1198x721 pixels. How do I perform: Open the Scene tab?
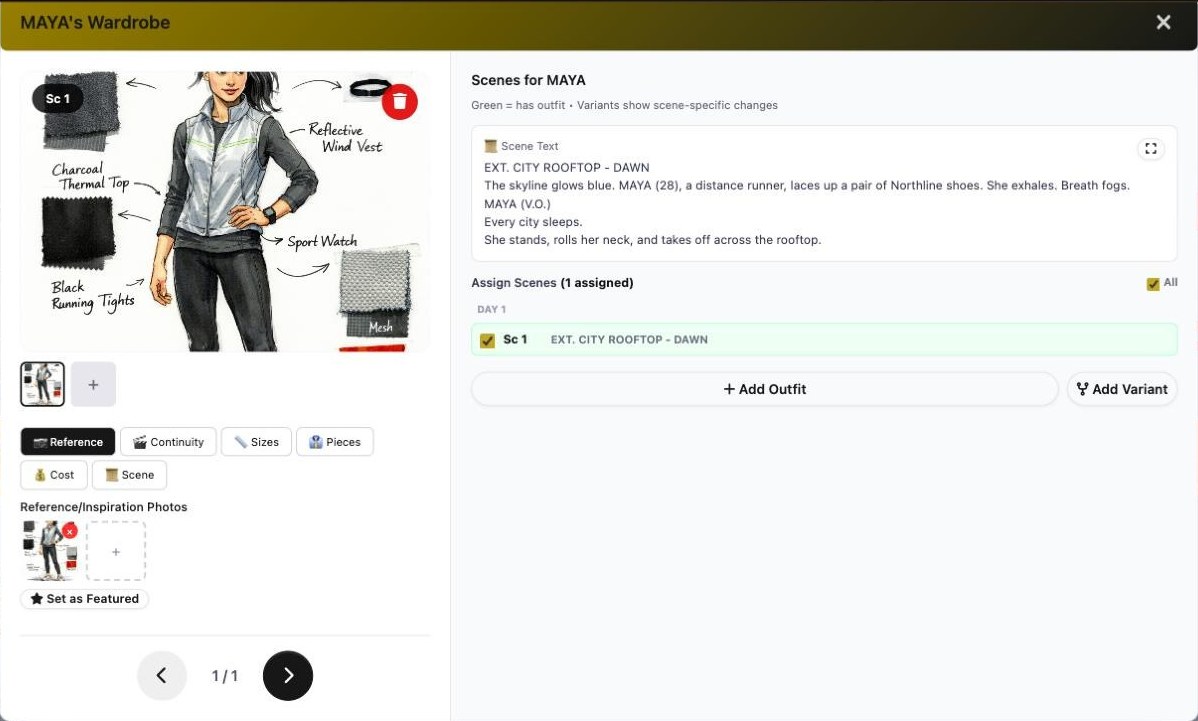point(129,474)
